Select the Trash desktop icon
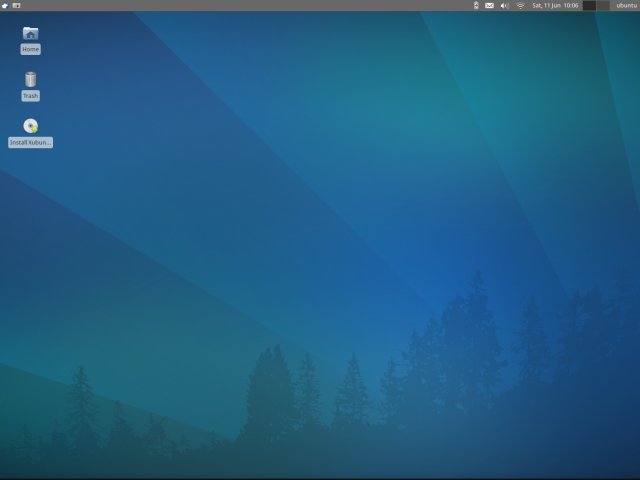The width and height of the screenshot is (640, 480). coord(31,79)
